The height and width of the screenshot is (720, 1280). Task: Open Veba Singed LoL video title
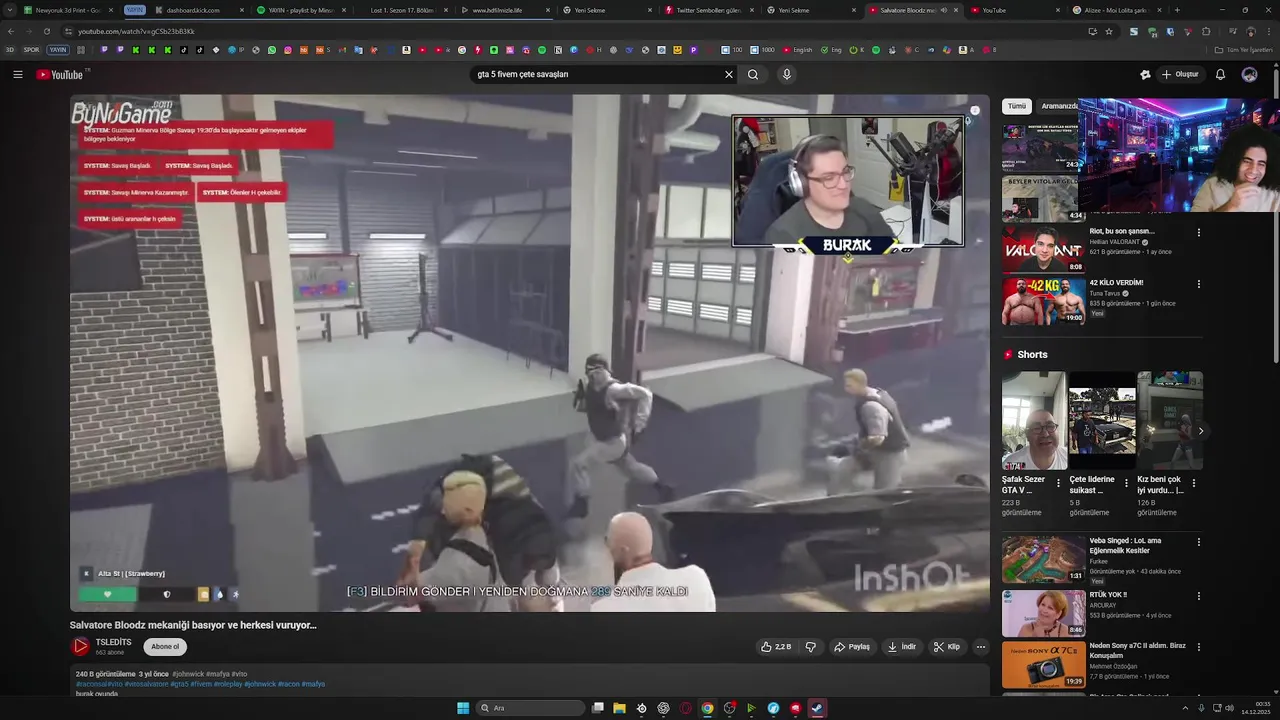pyautogui.click(x=1125, y=545)
